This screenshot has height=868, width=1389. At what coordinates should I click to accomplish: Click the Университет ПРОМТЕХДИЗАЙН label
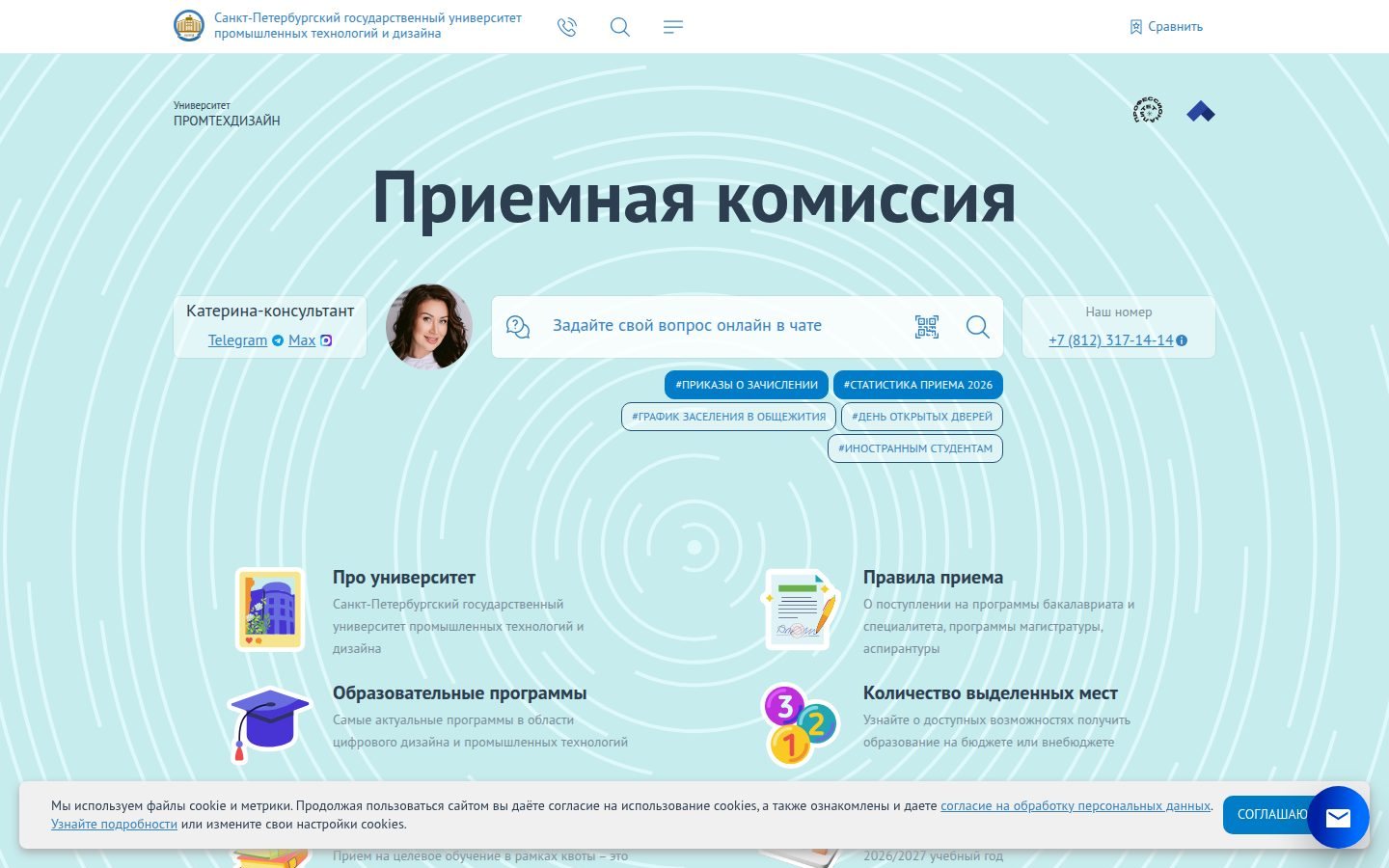[x=227, y=114]
